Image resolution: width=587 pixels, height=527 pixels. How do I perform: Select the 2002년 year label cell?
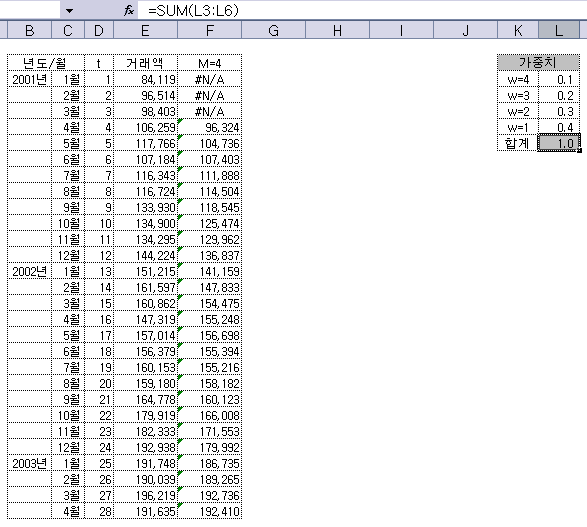[30, 271]
